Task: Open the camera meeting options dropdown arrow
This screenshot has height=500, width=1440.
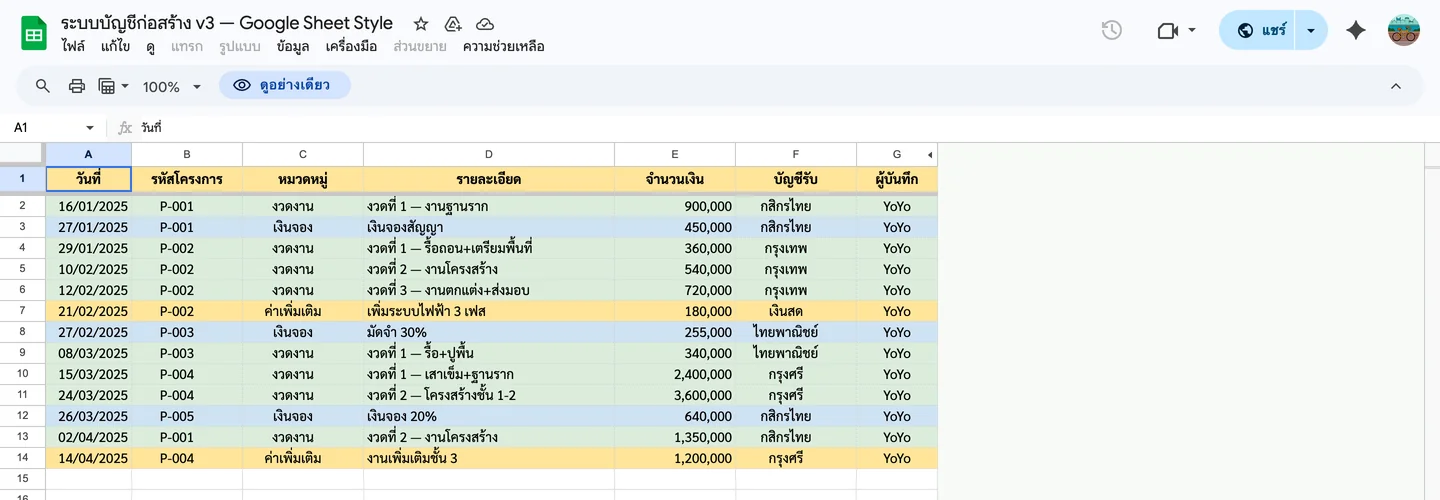Action: (1192, 31)
